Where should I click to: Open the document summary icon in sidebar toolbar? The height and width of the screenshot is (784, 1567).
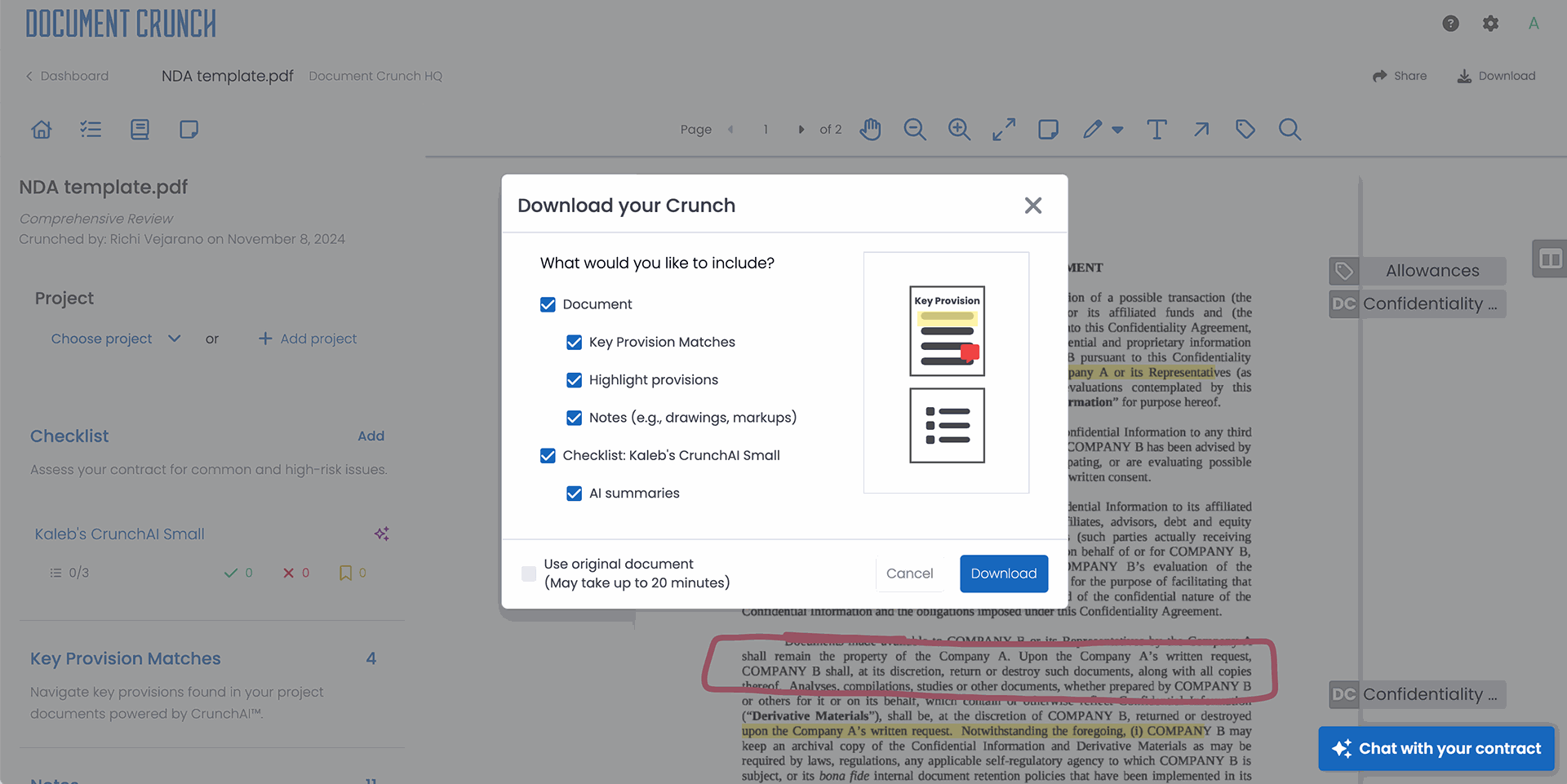coord(140,129)
